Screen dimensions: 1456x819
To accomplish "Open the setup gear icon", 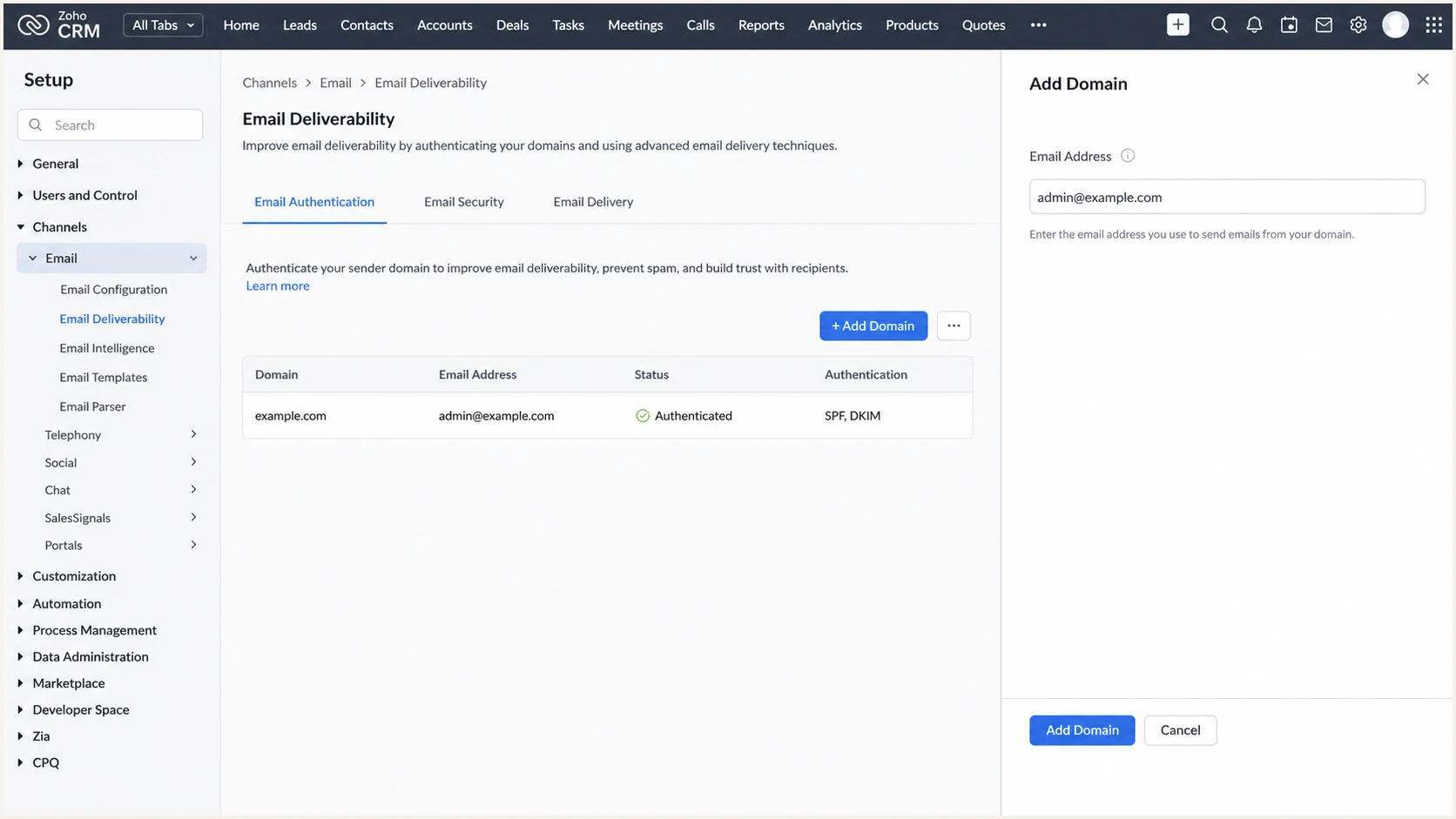I will click(x=1358, y=25).
